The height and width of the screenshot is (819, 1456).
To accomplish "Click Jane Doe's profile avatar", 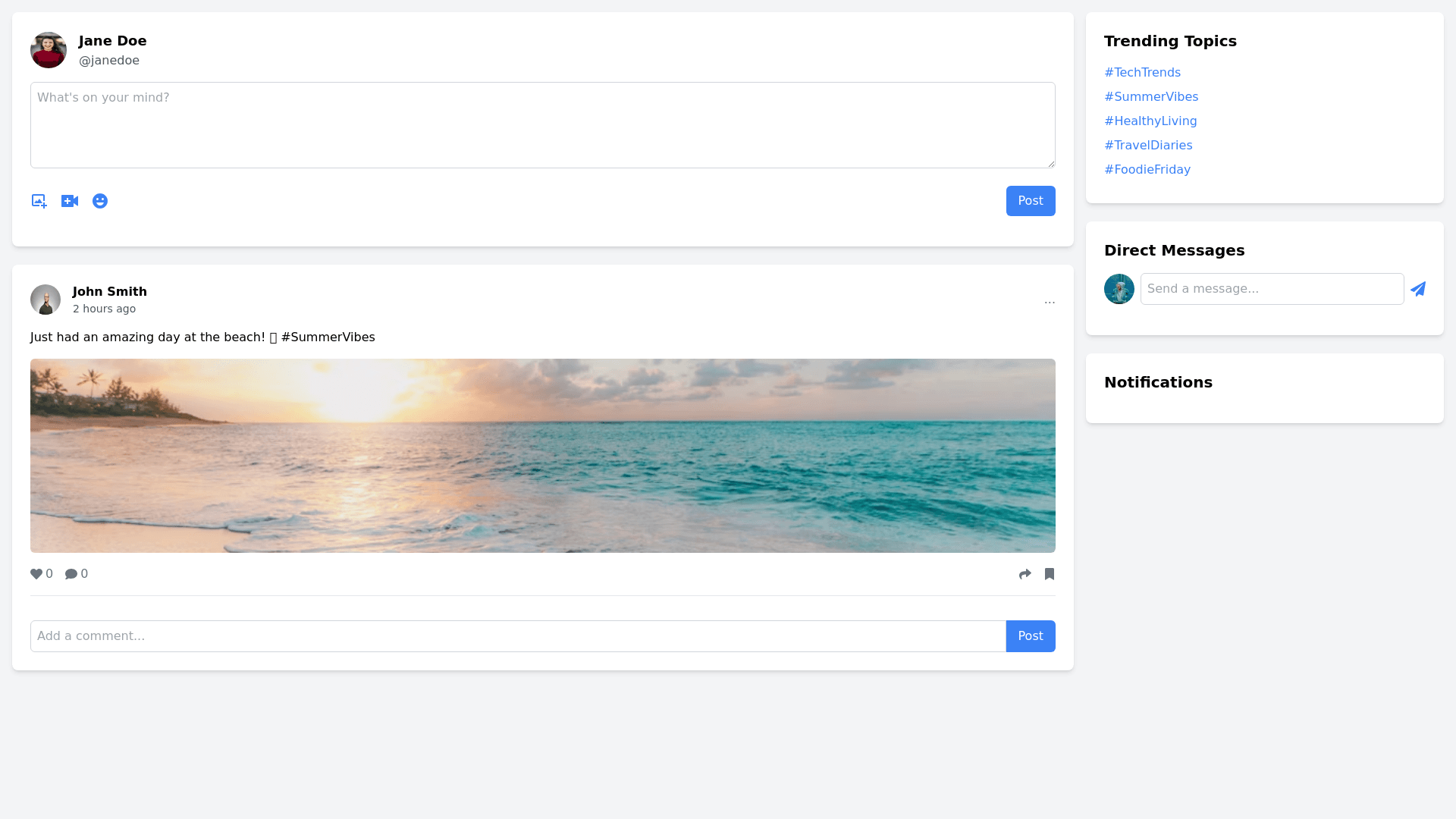I will (x=49, y=50).
